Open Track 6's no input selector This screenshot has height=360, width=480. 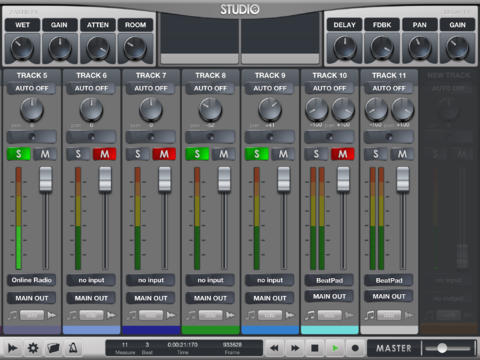click(x=91, y=280)
